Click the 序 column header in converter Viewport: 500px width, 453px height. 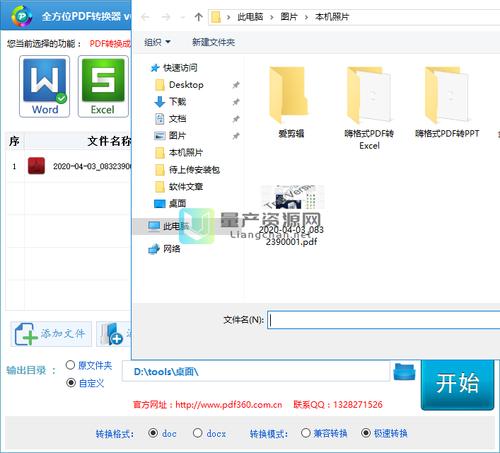pos(14,141)
